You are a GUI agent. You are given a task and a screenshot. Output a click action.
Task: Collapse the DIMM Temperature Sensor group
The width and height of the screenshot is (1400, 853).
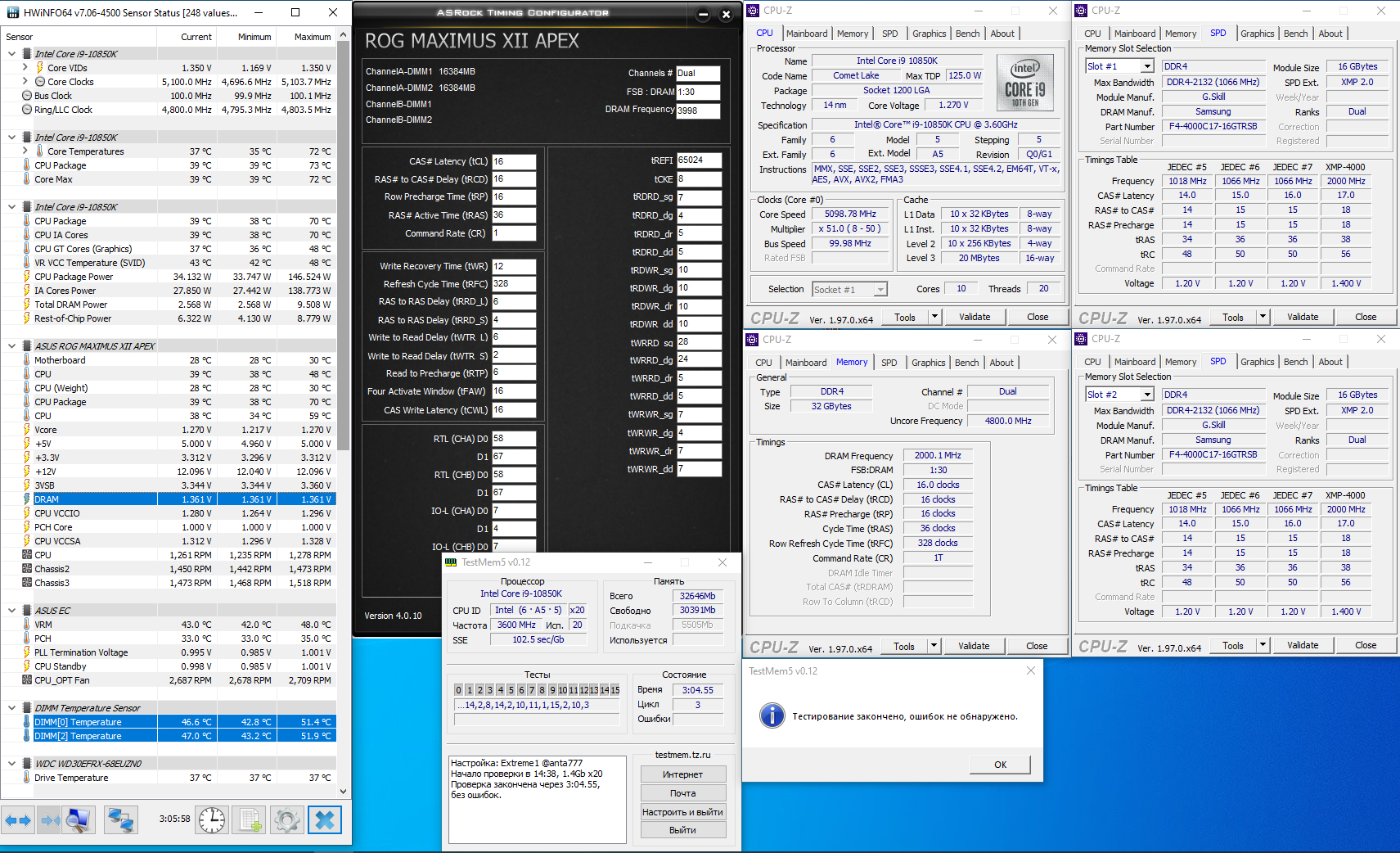[x=11, y=708]
